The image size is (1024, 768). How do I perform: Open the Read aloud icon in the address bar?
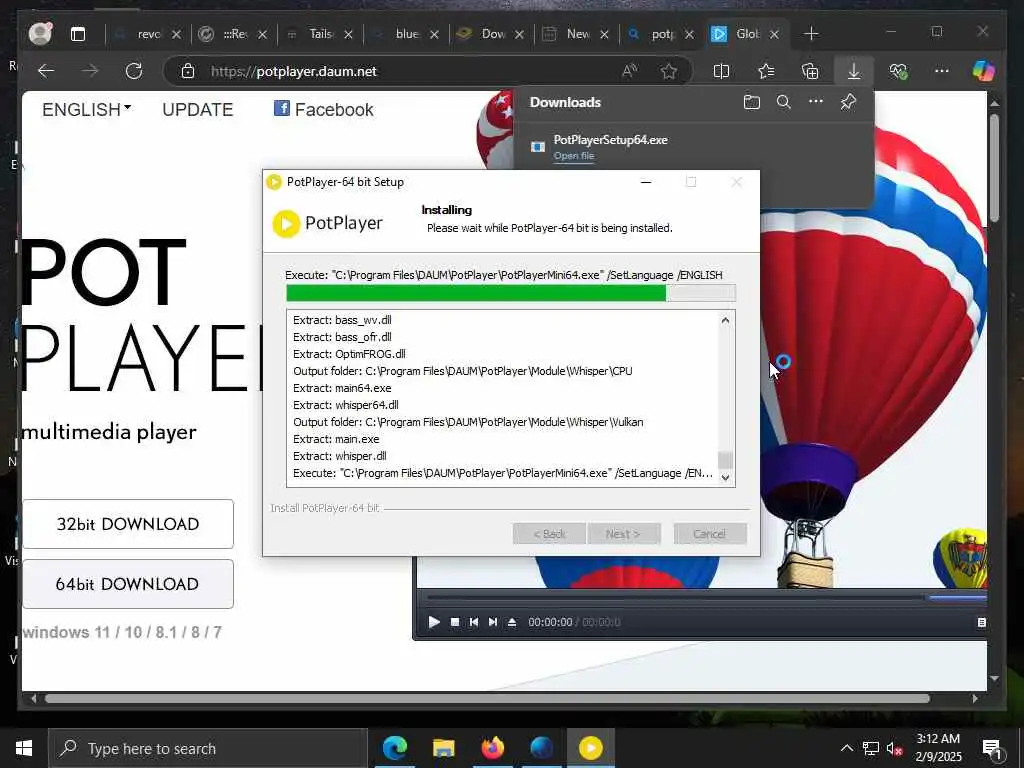coord(630,71)
